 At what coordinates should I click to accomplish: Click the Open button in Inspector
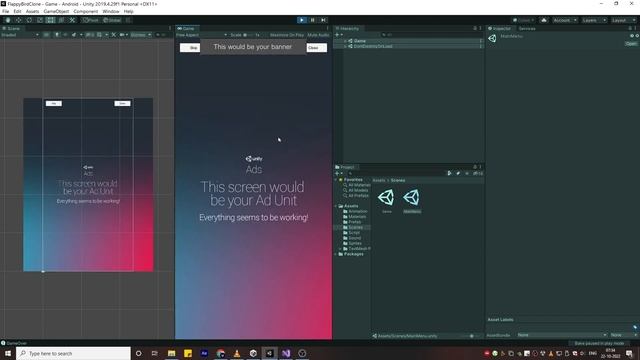click(x=631, y=43)
